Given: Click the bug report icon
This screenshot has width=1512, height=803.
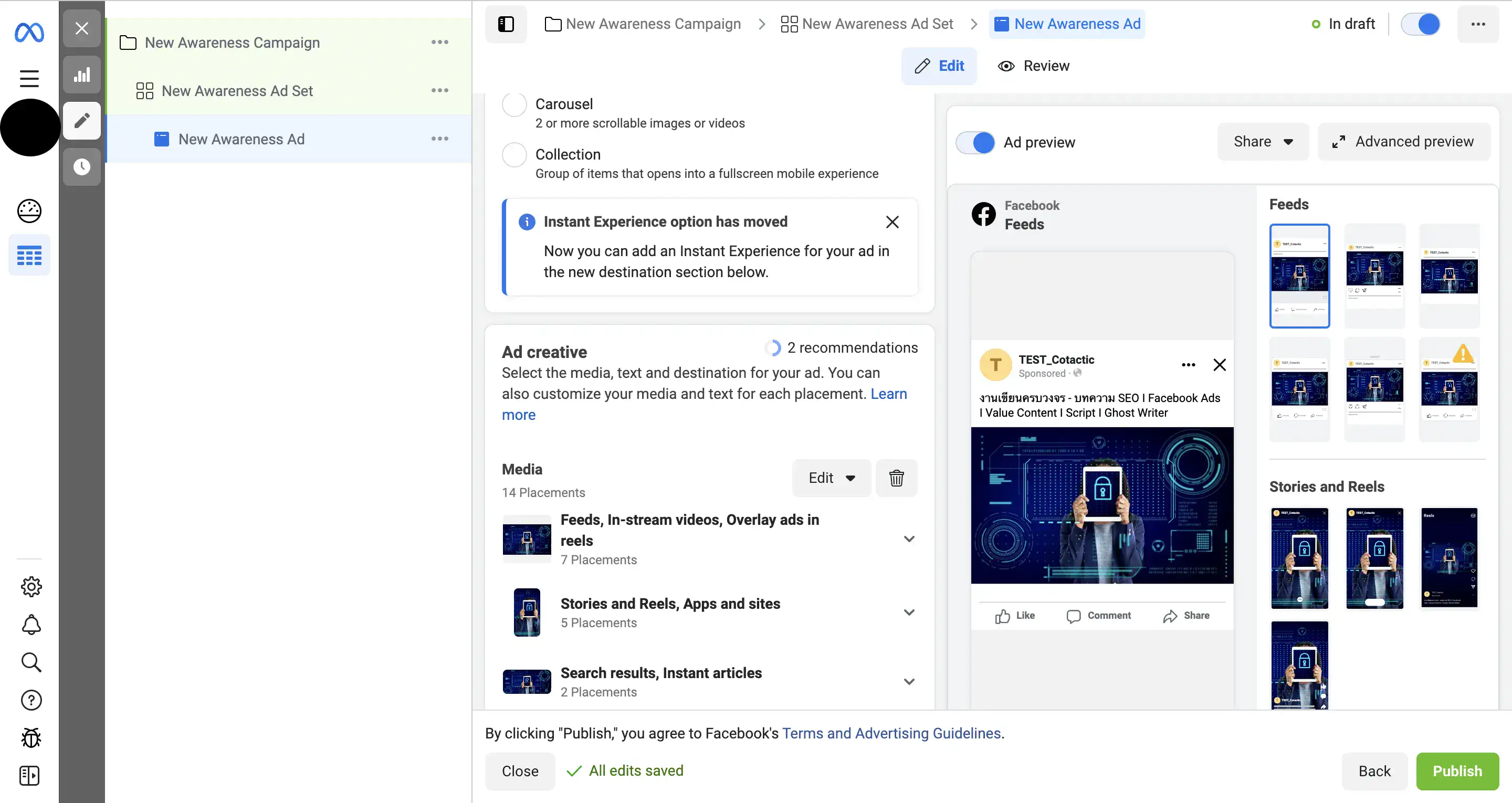Looking at the screenshot, I should (x=30, y=738).
